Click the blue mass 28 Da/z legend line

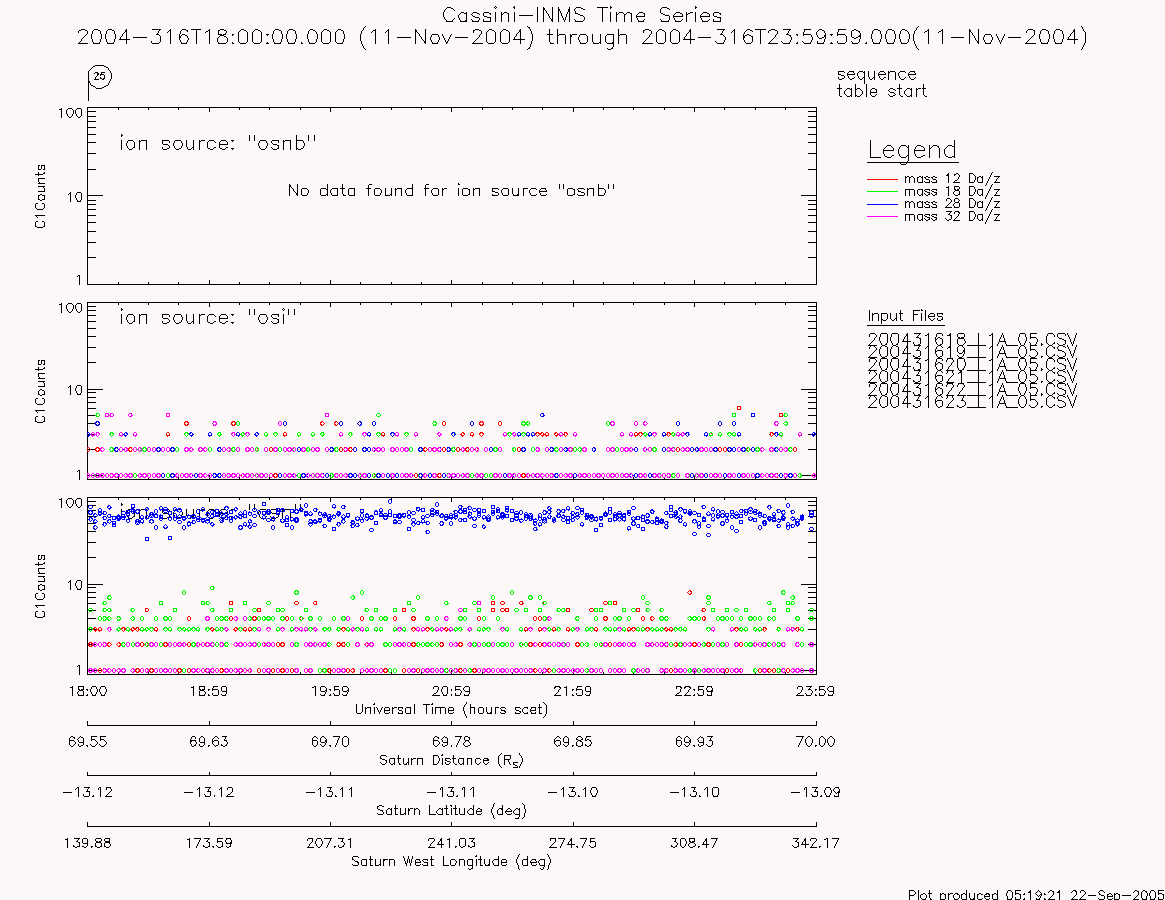(x=883, y=204)
